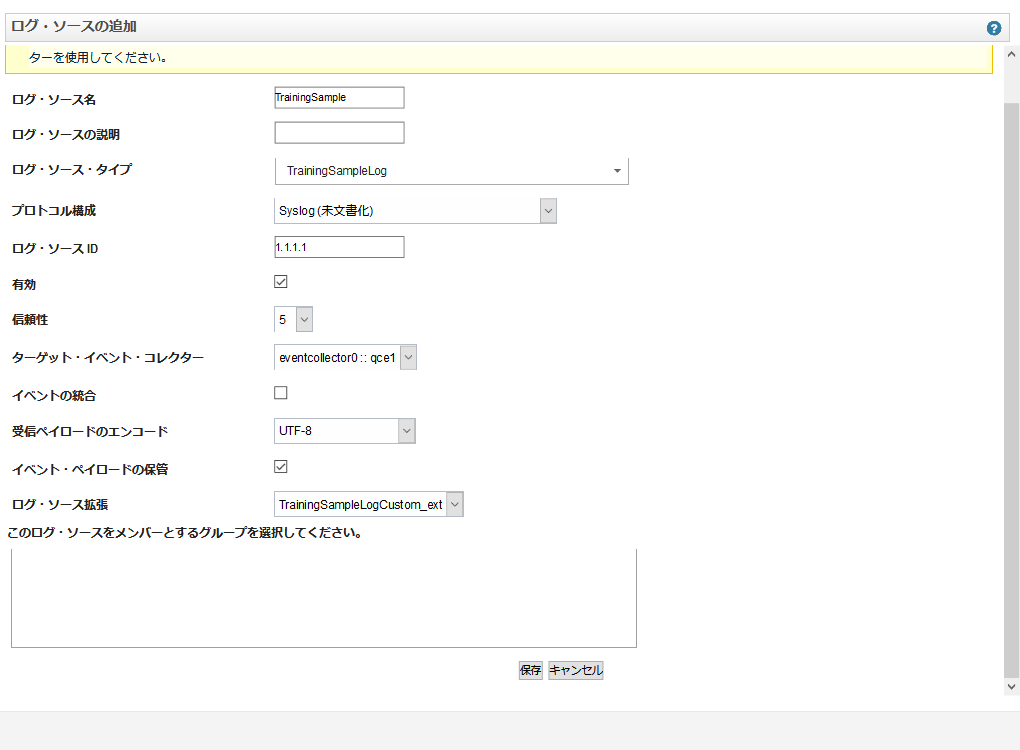Open the プロトコル構成 Syslog dropdown
The height and width of the screenshot is (750, 1020).
pos(415,211)
